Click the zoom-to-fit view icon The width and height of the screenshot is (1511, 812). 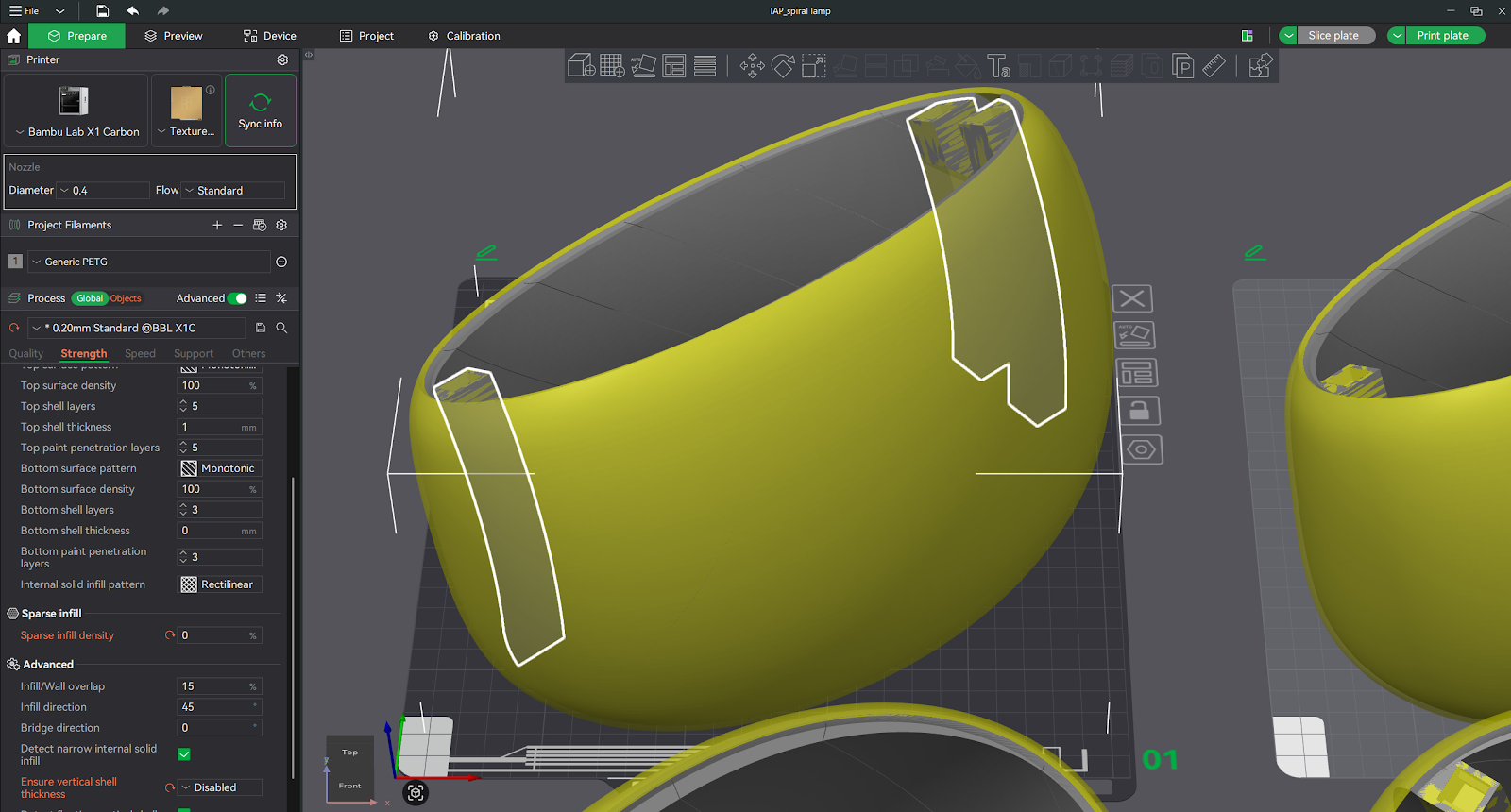416,793
